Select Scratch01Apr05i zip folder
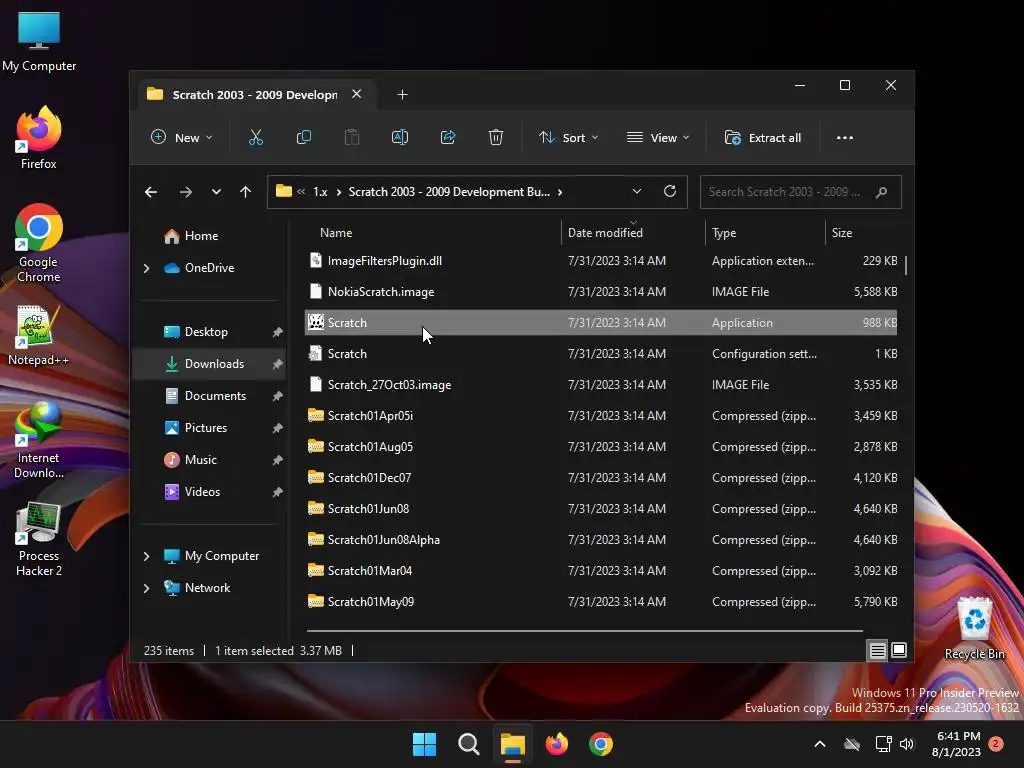This screenshot has height=768, width=1024. click(601, 416)
